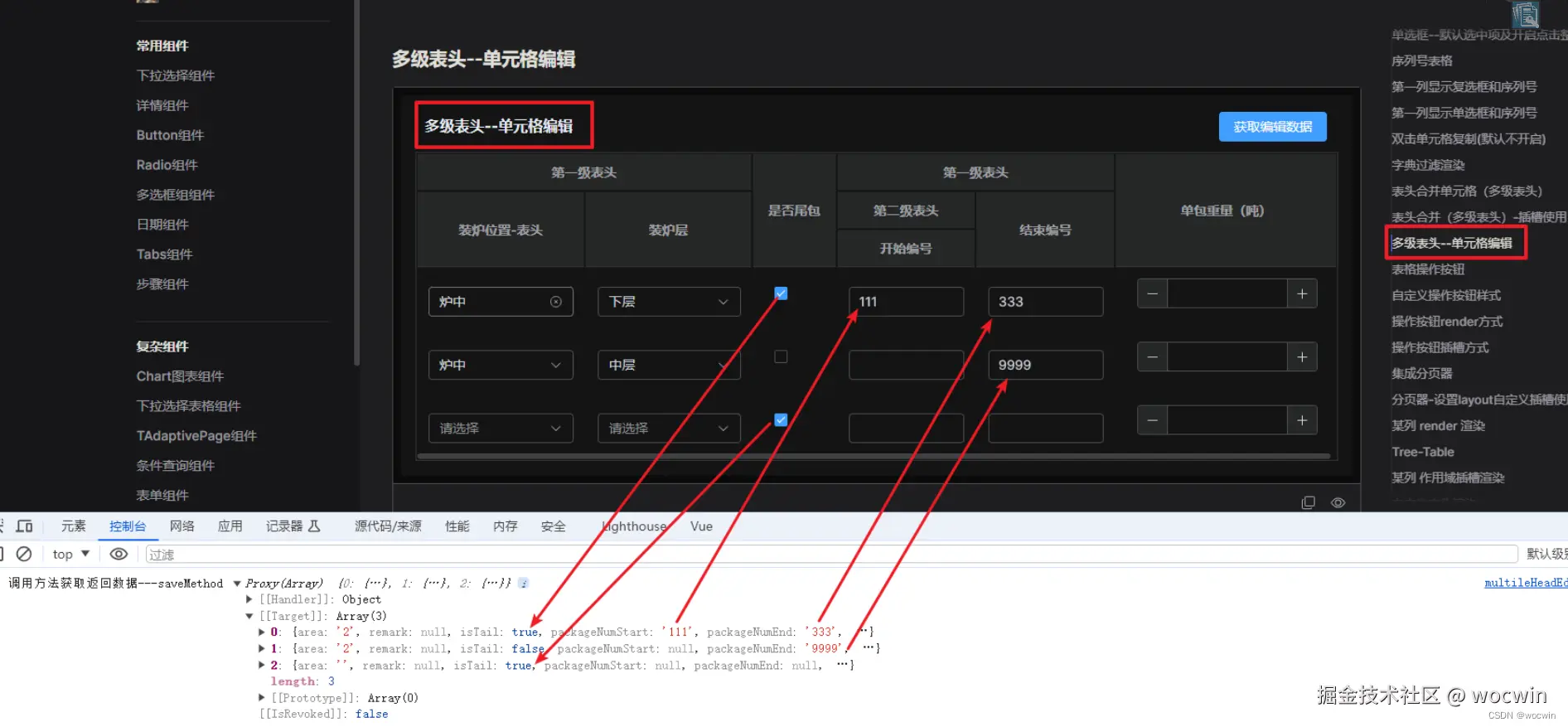
Task: Click the 获取编辑数据 button
Action: [x=1272, y=127]
